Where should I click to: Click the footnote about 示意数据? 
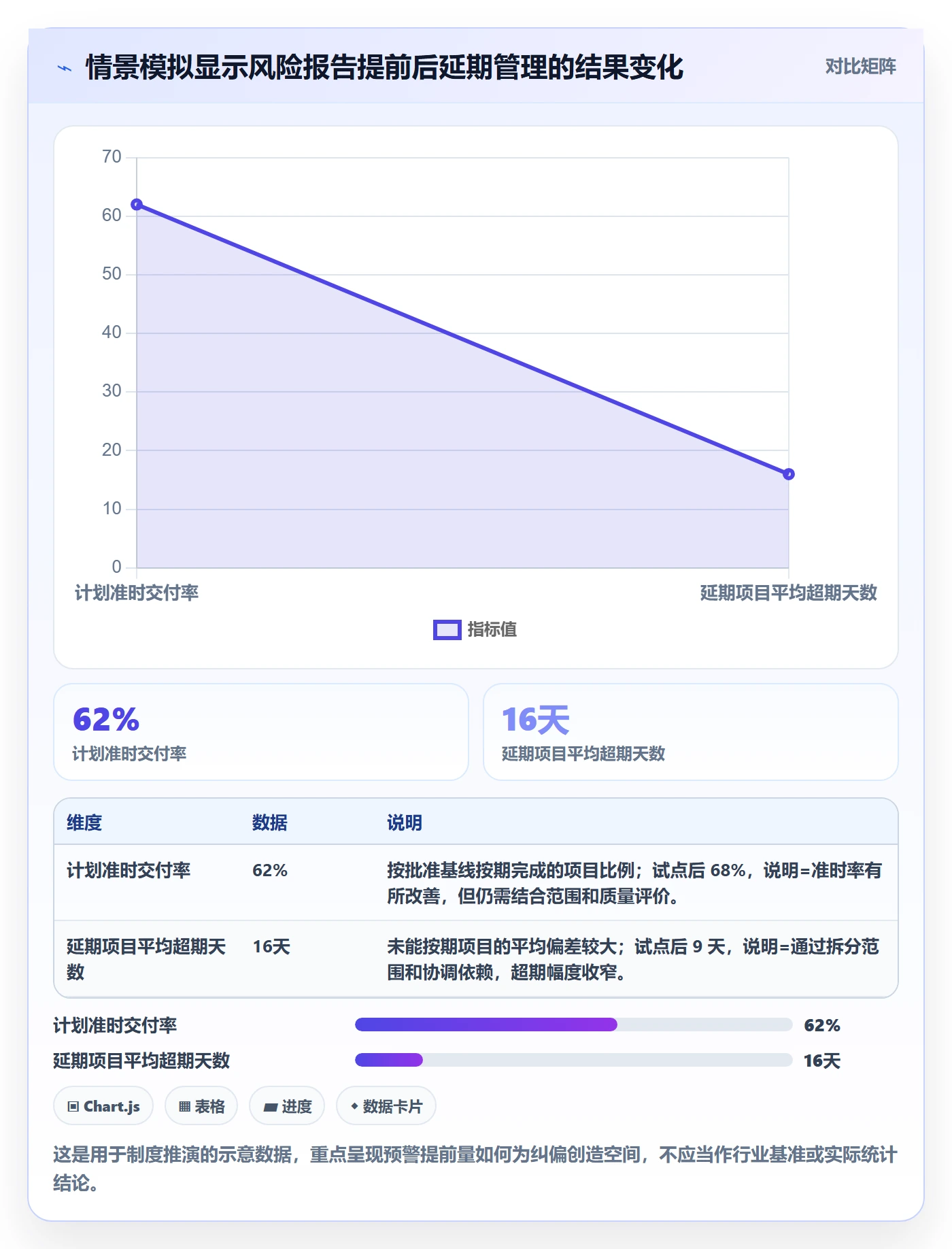click(475, 1168)
